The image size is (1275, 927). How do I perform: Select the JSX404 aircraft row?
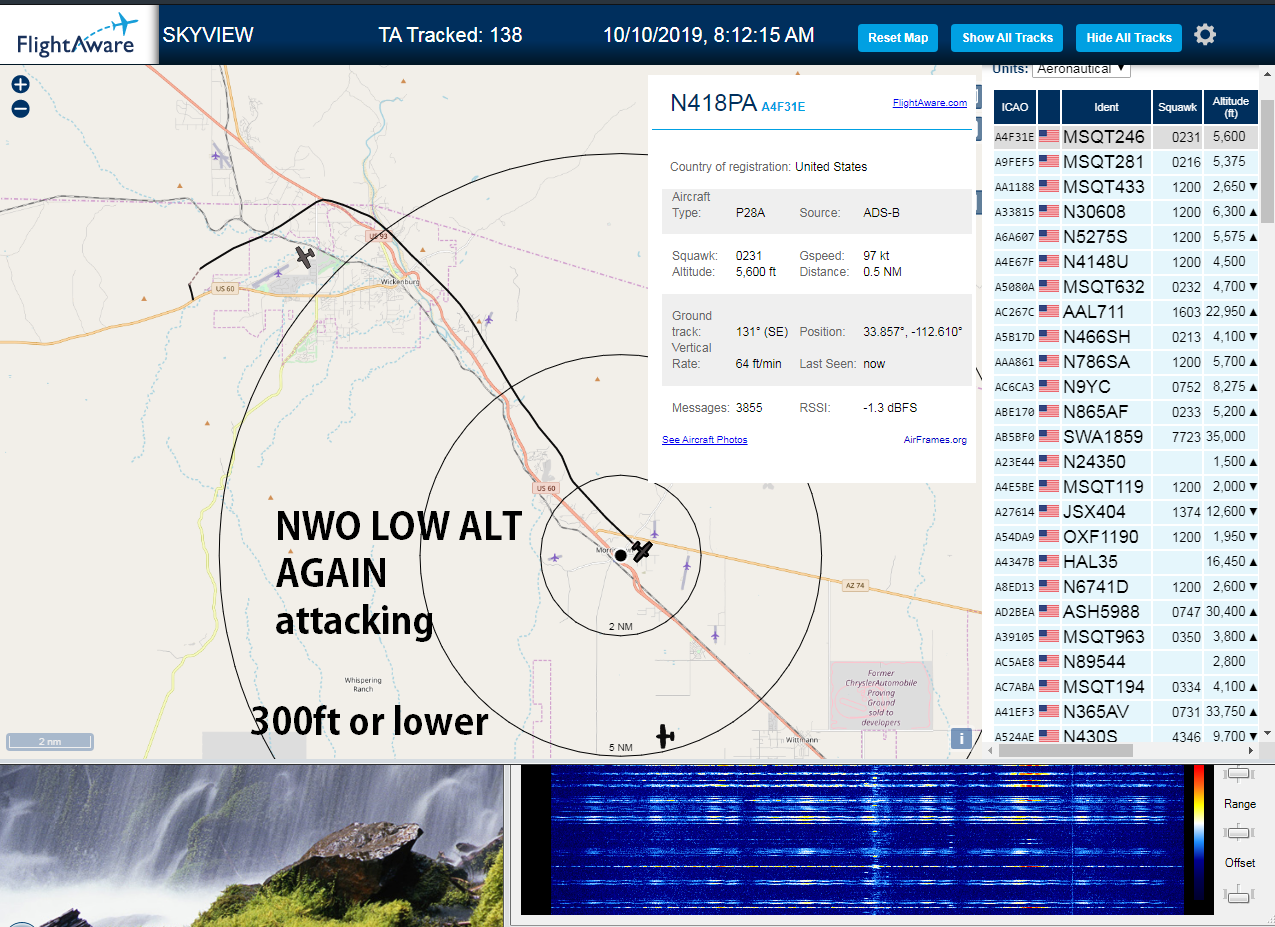point(1126,511)
